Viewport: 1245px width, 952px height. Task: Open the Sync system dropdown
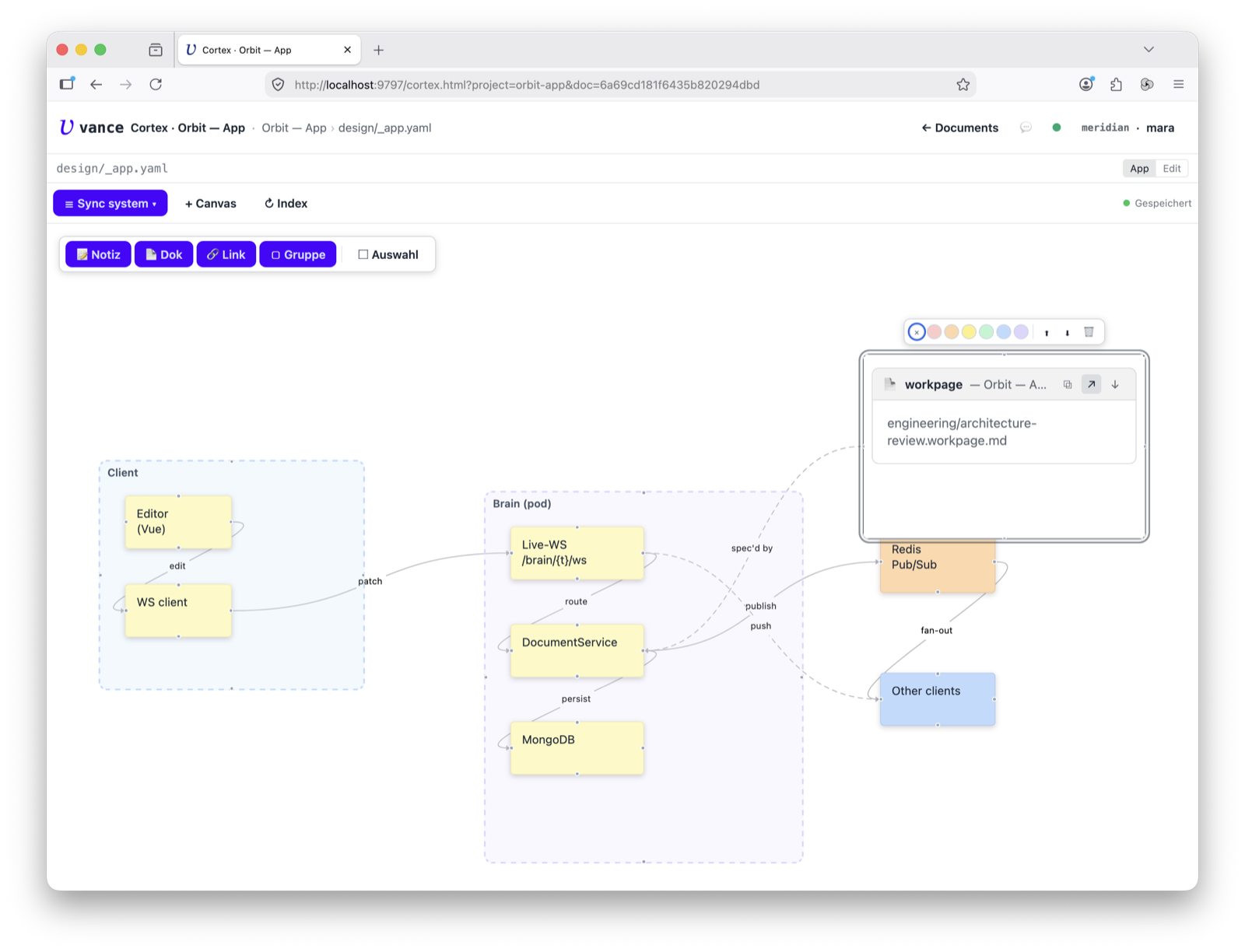click(110, 203)
